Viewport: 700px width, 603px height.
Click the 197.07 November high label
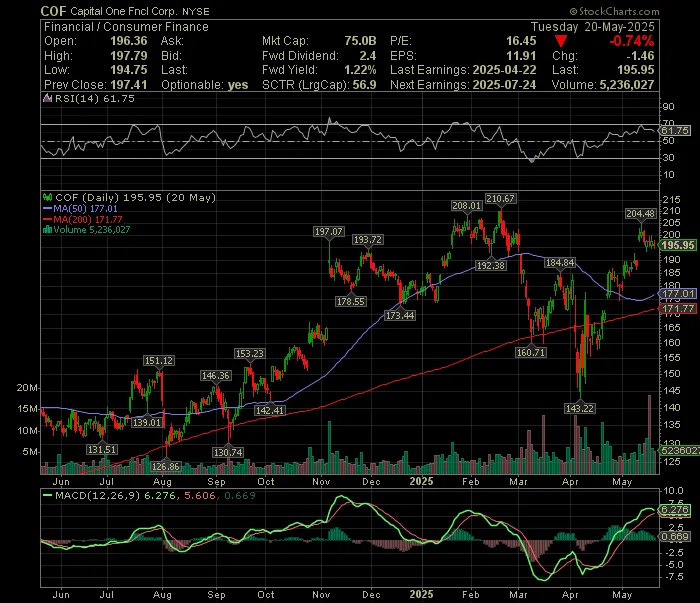329,232
